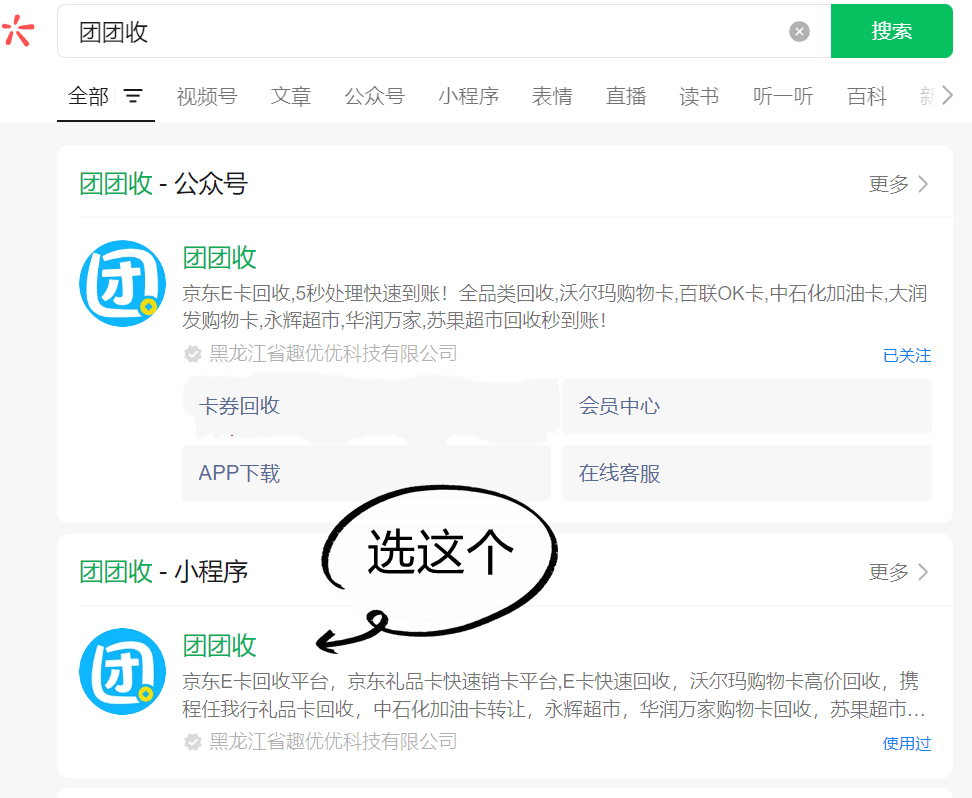Switch to the 表情 tab
Screen dimensions: 972x798
552,96
